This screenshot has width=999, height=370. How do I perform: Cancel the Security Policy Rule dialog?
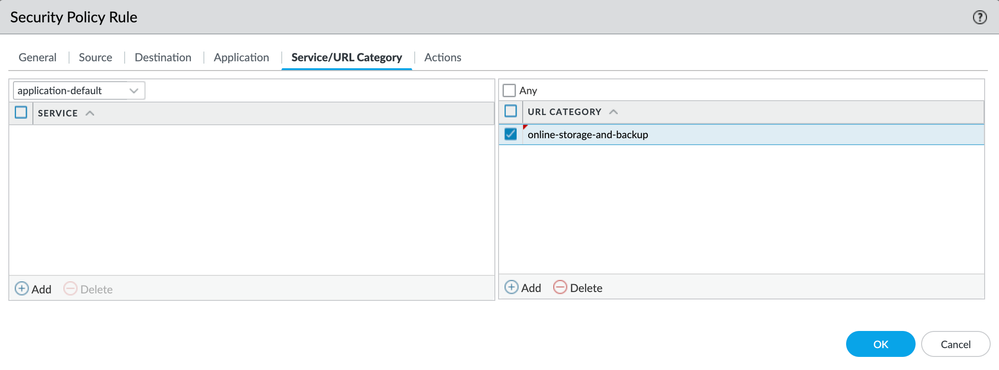[x=956, y=344]
